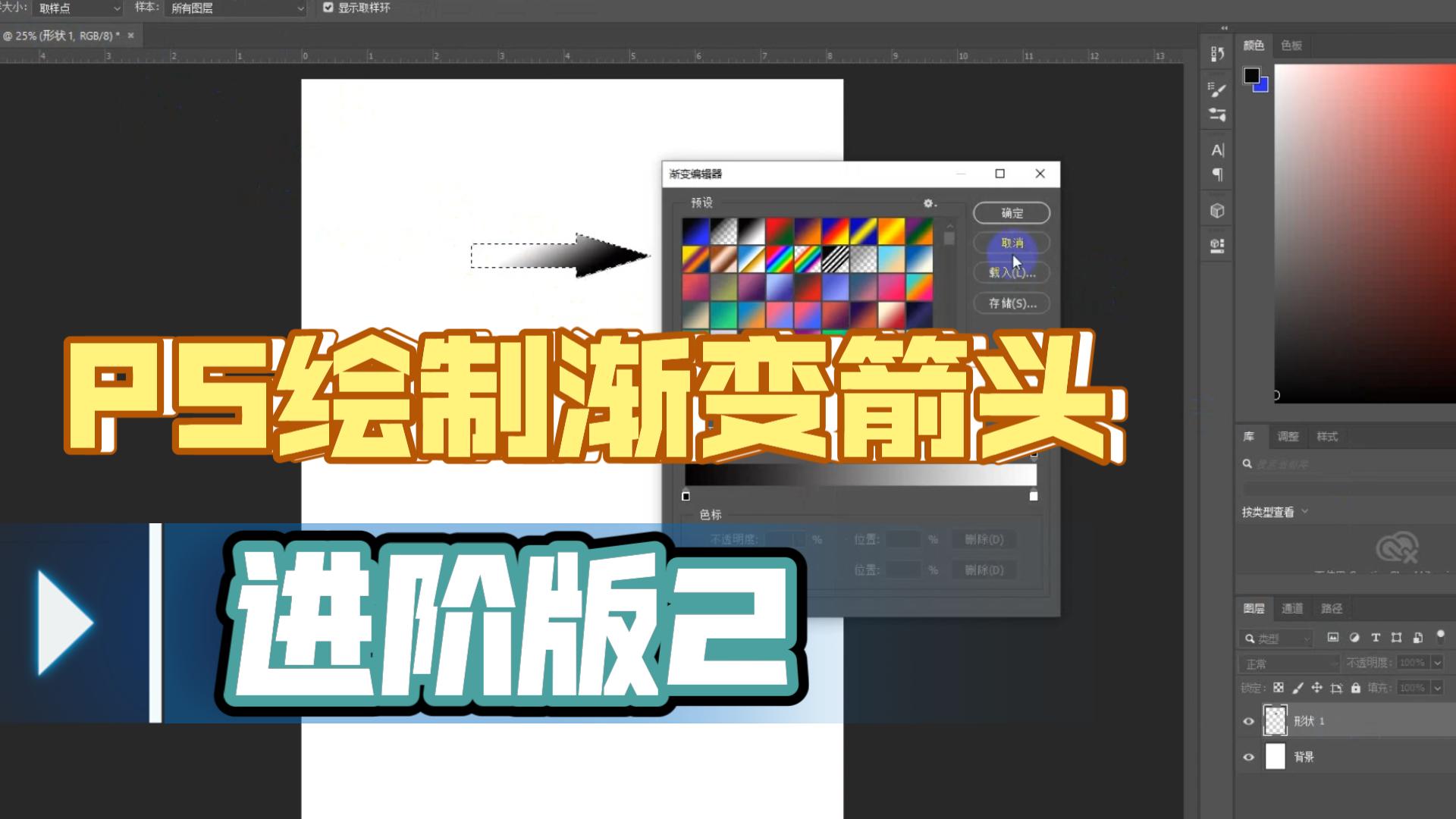The image size is (1456, 819).
Task: Filter layers by pixel layer icon
Action: (1332, 638)
